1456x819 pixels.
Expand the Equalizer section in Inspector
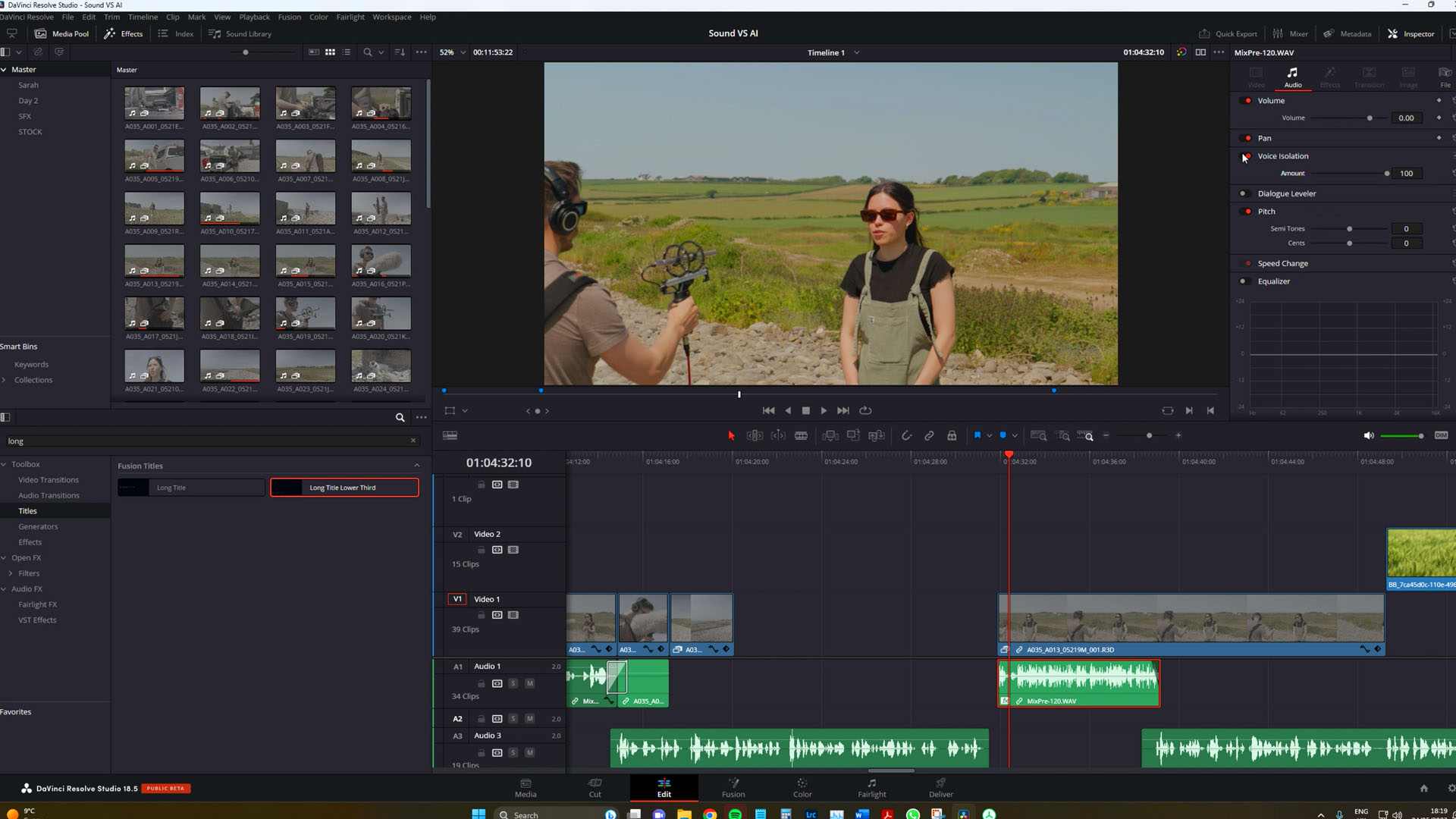(x=1276, y=281)
